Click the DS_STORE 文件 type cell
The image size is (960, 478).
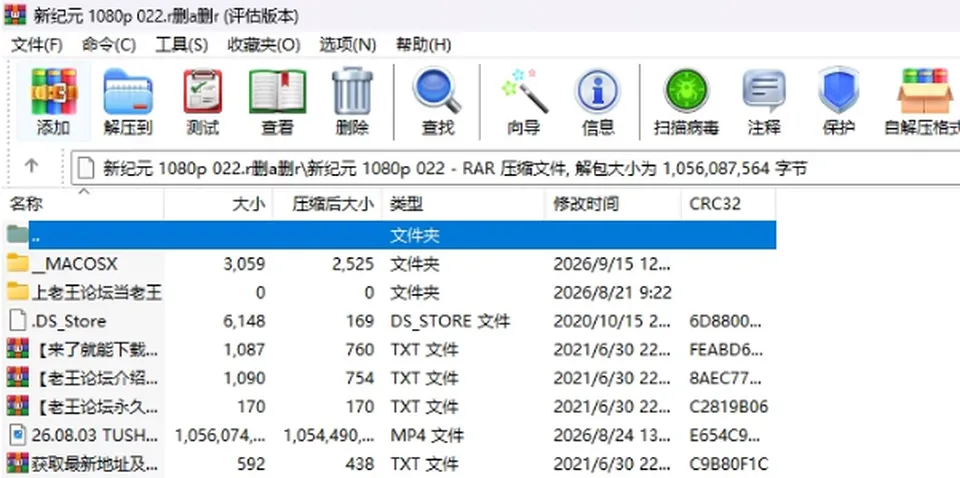pyautogui.click(x=450, y=321)
